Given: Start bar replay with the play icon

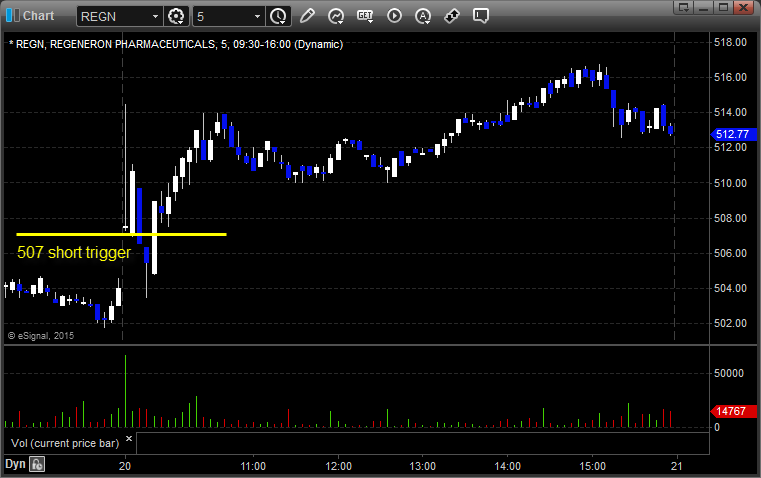Looking at the screenshot, I should [x=394, y=16].
